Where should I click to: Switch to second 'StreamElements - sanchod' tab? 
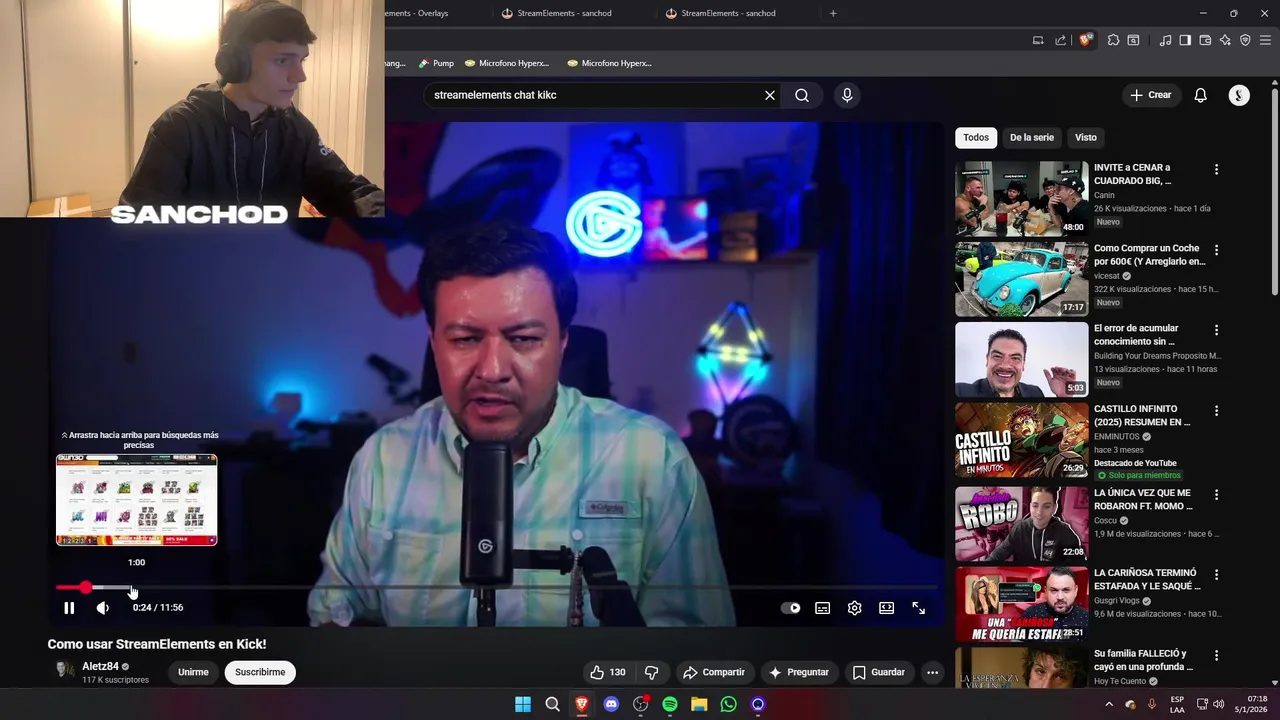coord(728,13)
